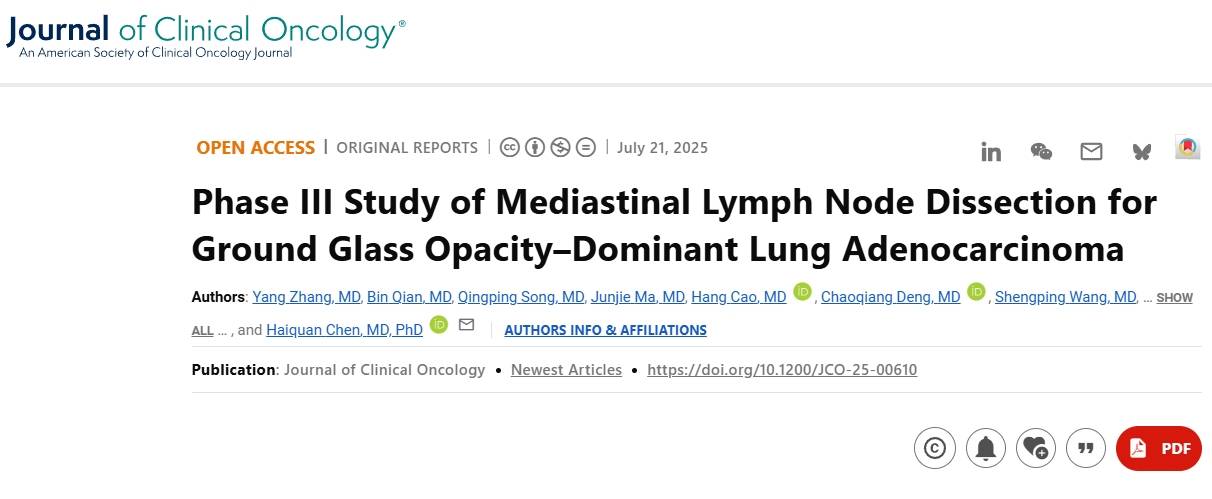Open the cite quotation marks icon
Screen dimensions: 1212x499
(1087, 448)
